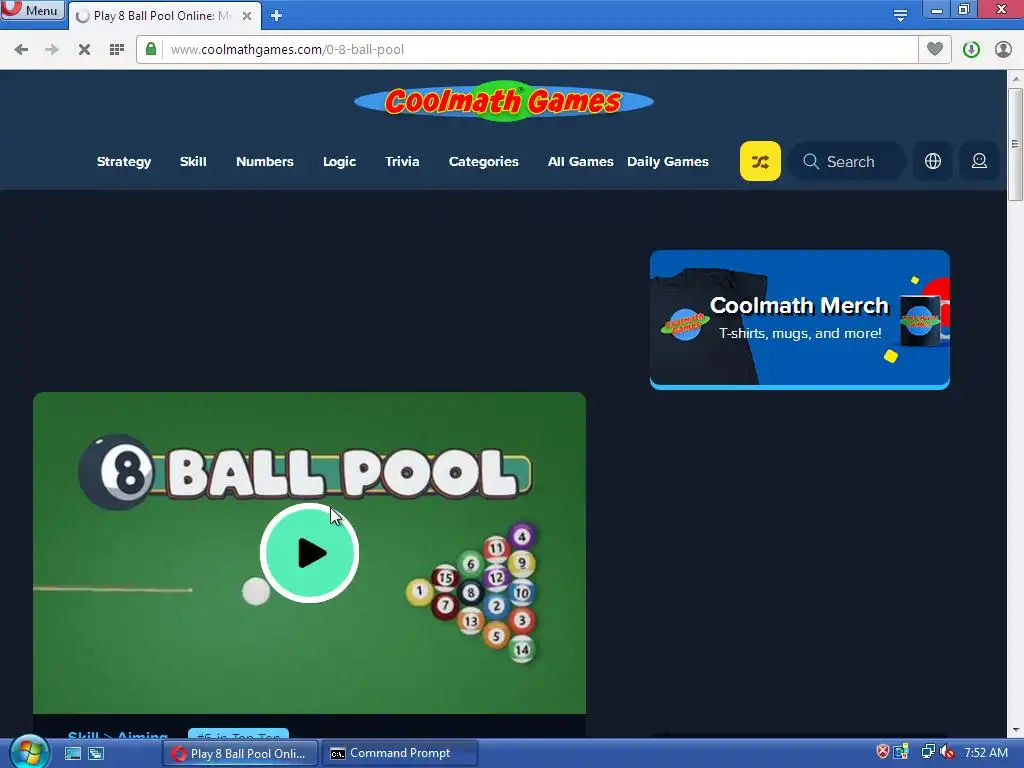The width and height of the screenshot is (1024, 768).
Task: Start 8 Ball Pool with the play button
Action: click(310, 553)
